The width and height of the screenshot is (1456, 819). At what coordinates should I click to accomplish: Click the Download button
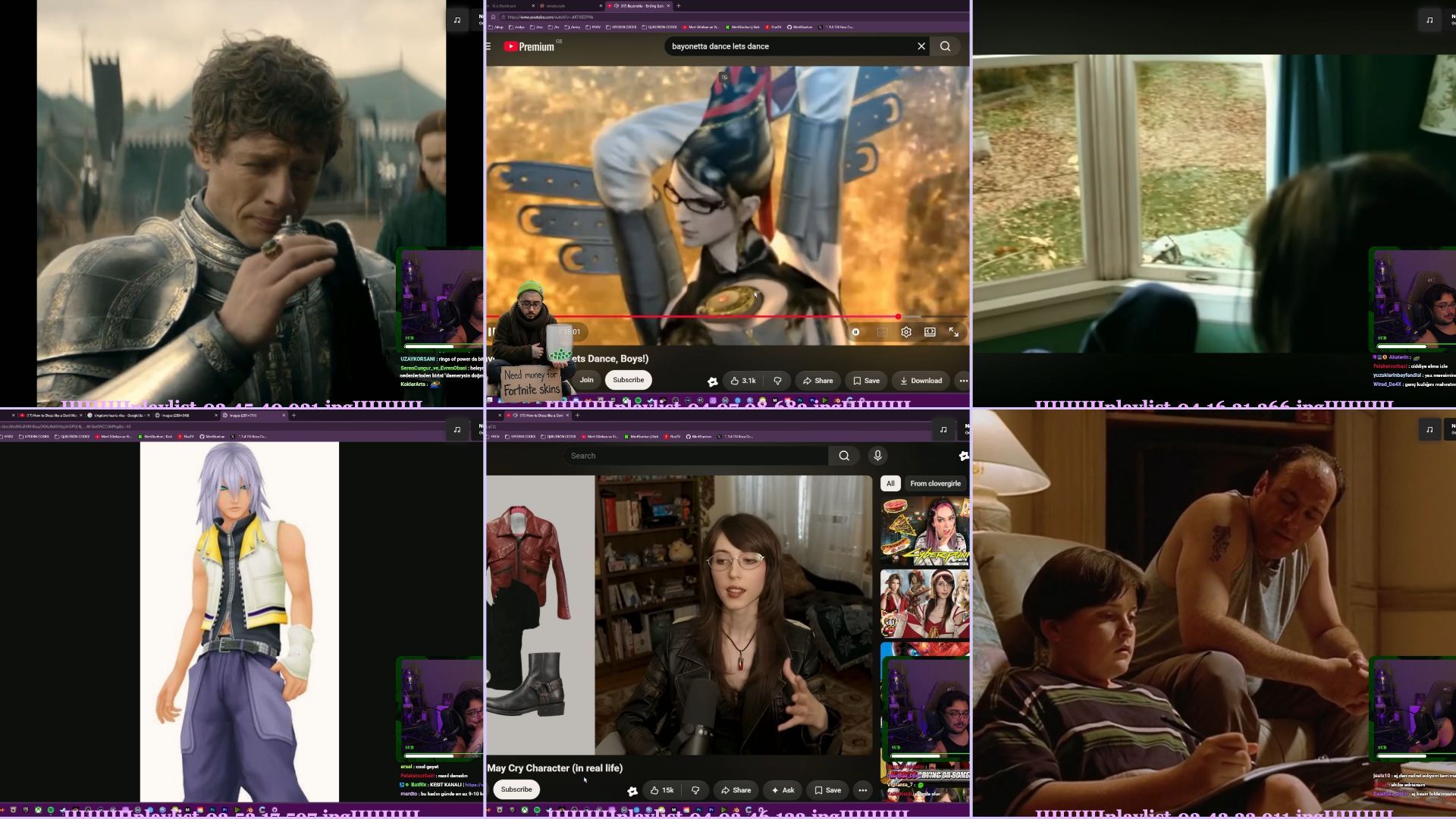[921, 381]
